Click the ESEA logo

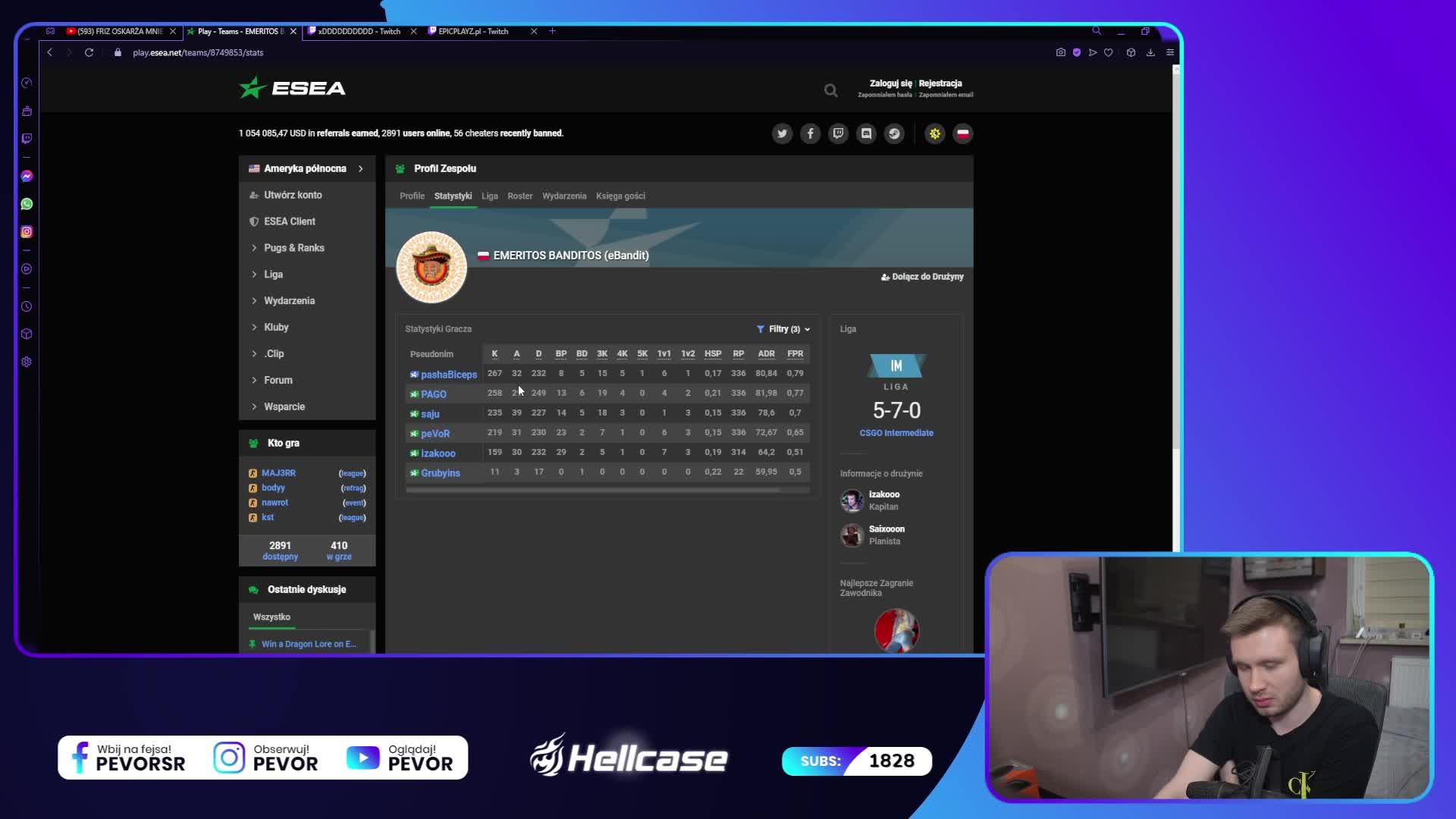[293, 88]
